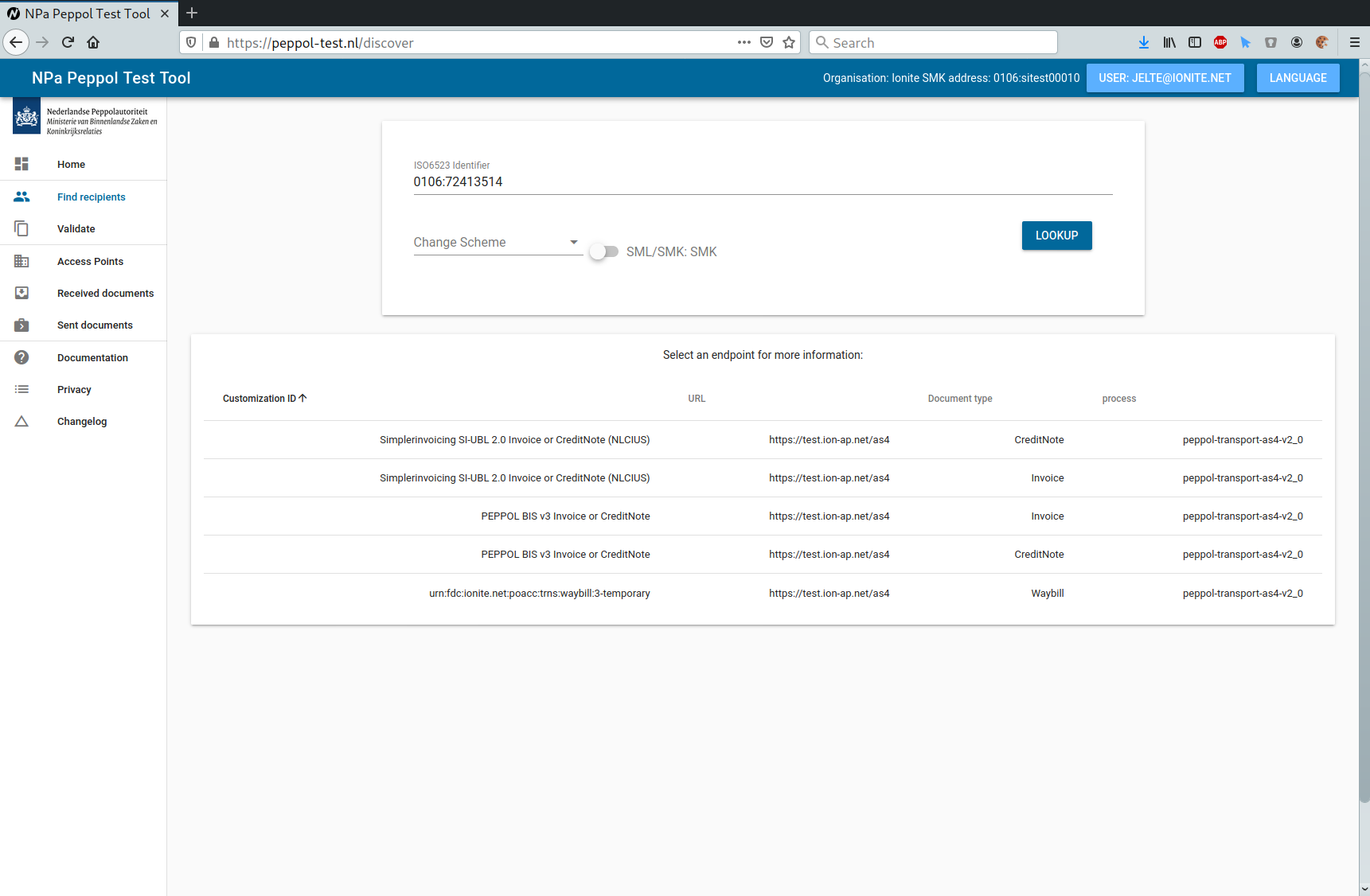Open Documentation in sidebar
1370x896 pixels.
point(84,357)
